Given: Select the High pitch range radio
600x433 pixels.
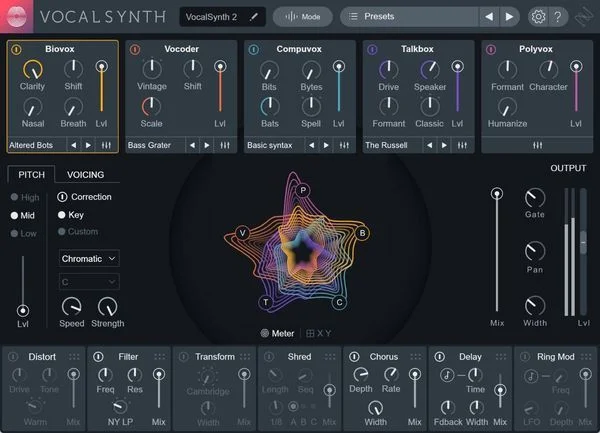Looking at the screenshot, I should click(x=14, y=197).
